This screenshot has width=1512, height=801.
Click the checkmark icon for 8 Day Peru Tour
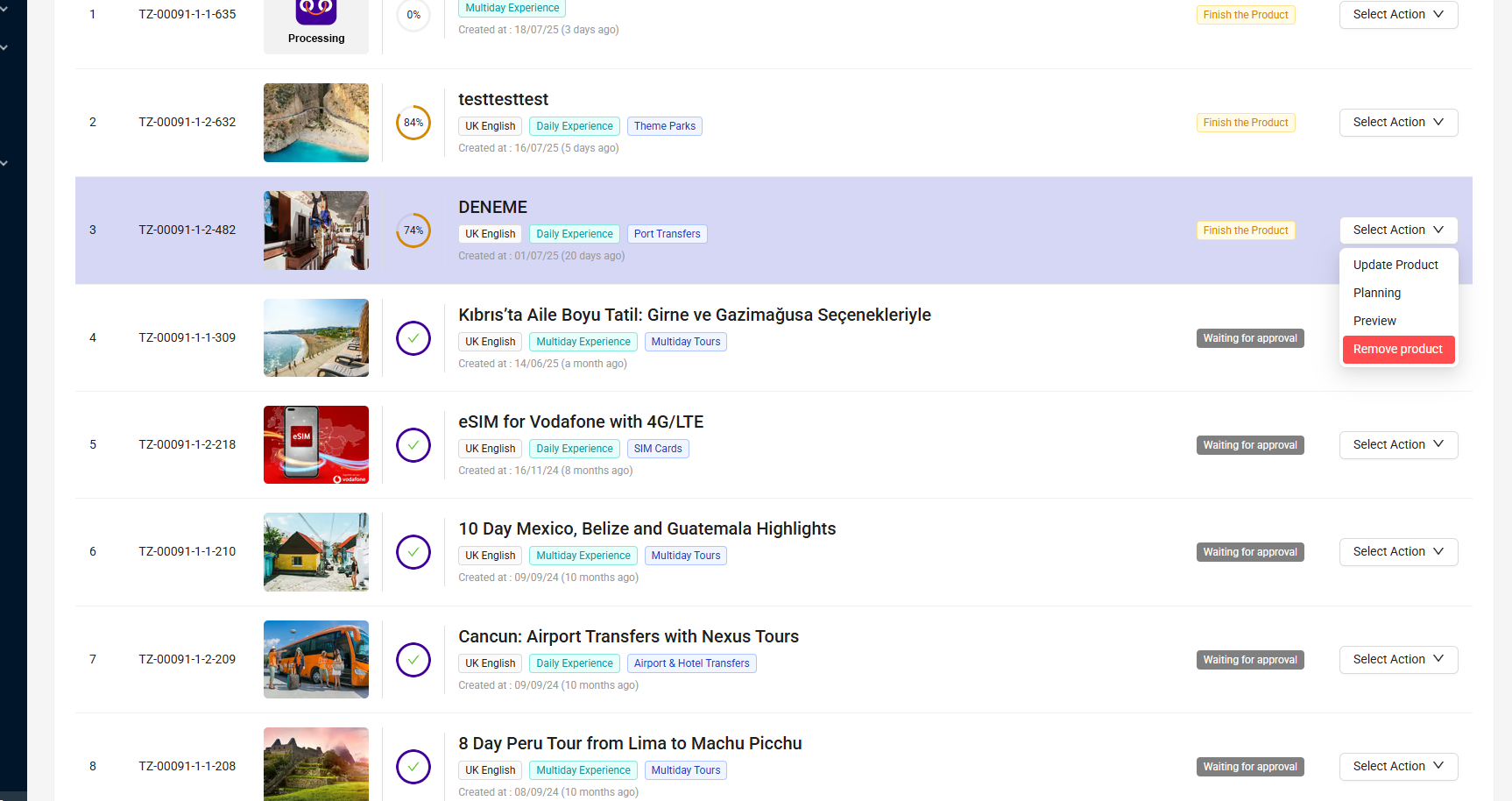pyautogui.click(x=413, y=767)
